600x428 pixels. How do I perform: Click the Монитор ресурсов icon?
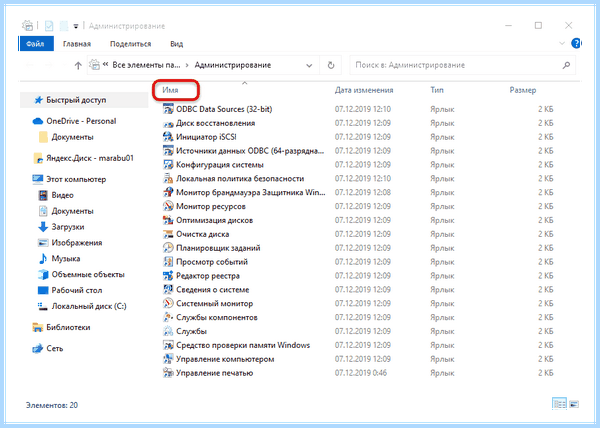pos(168,207)
